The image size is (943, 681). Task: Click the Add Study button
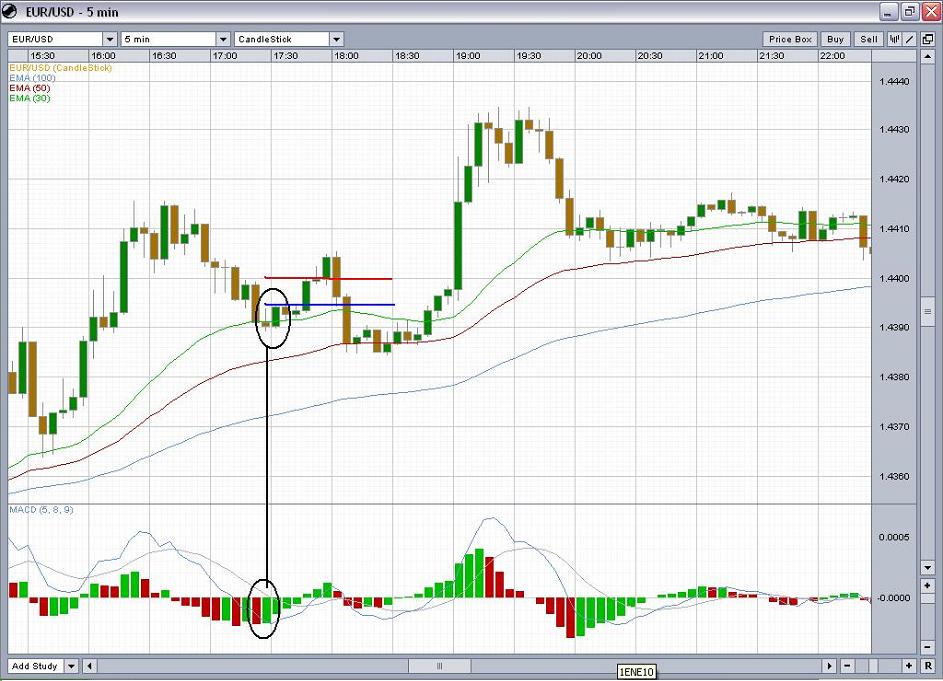pos(34,666)
